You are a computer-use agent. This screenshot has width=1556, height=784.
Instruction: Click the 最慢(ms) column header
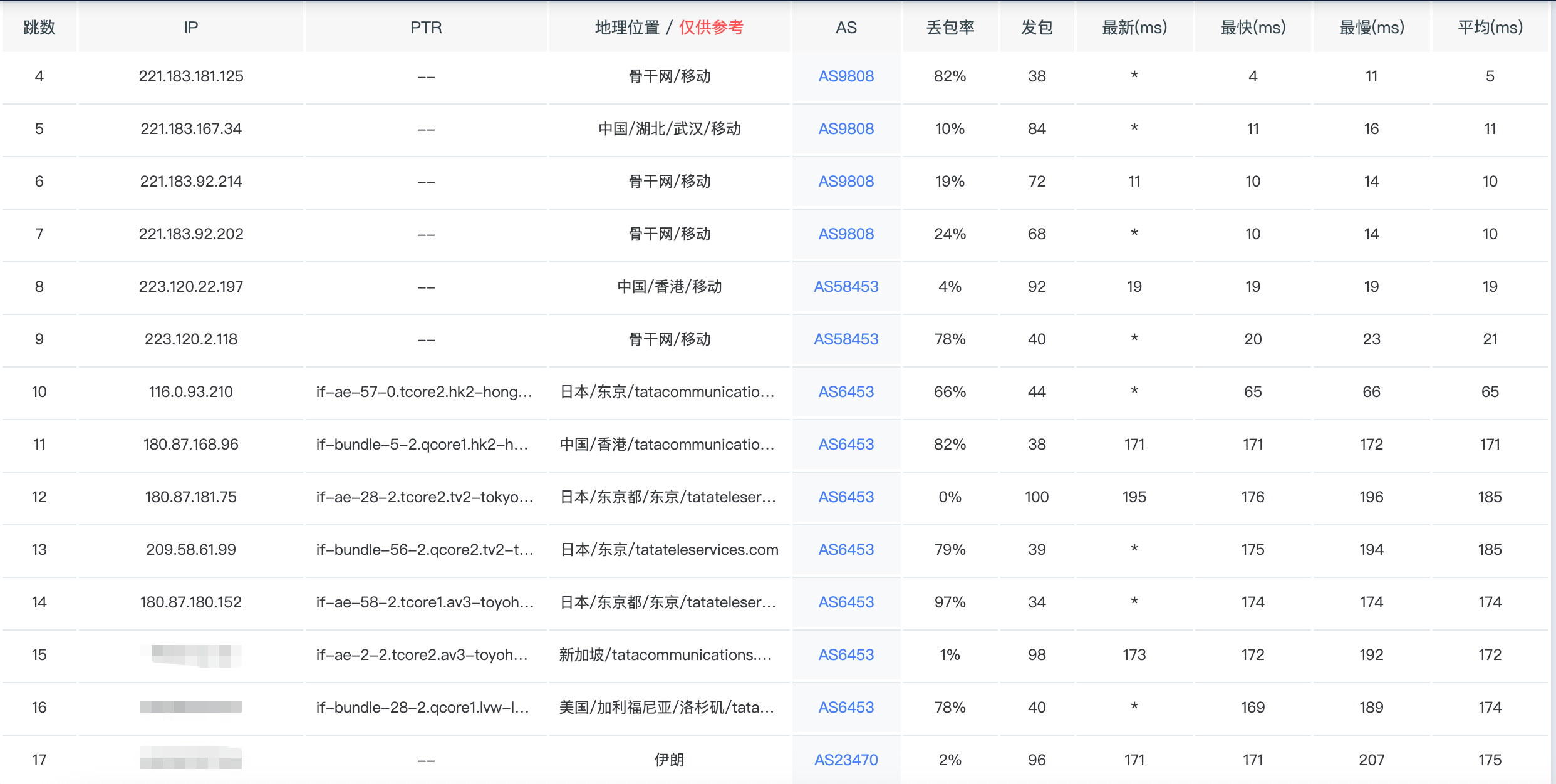pyautogui.click(x=1371, y=28)
